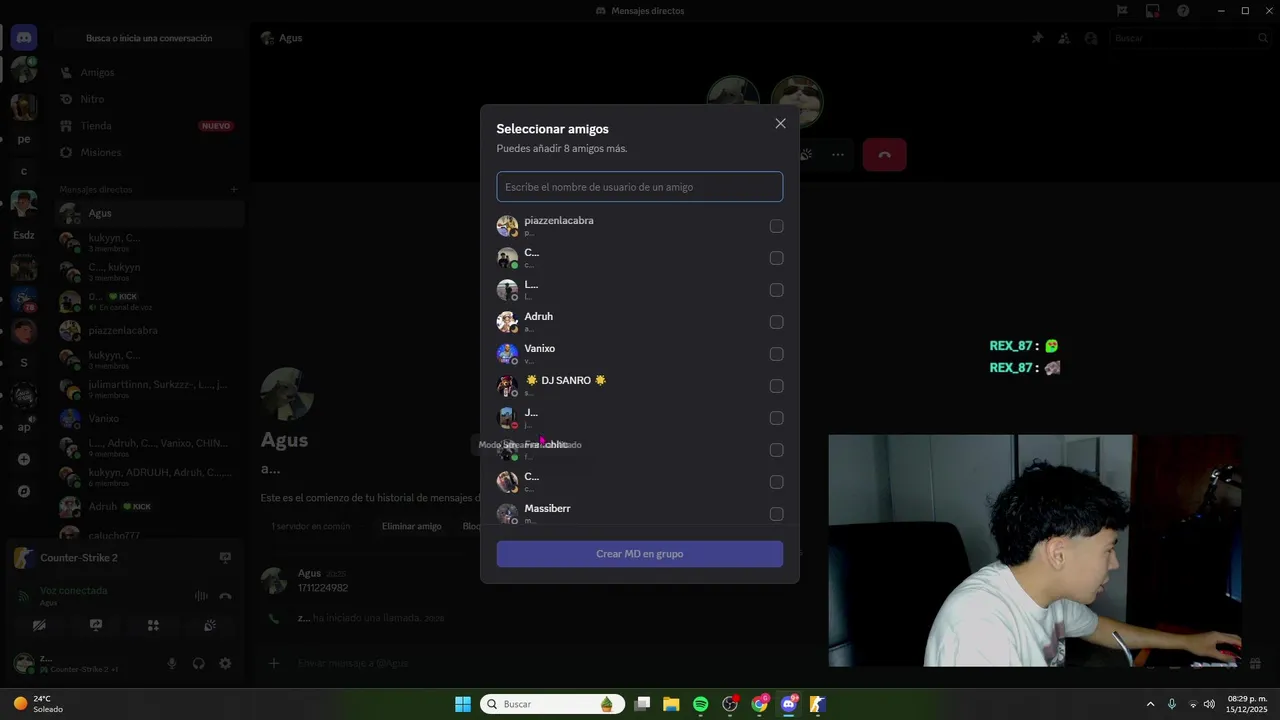Open call soundboard icon near hang up

806,155
